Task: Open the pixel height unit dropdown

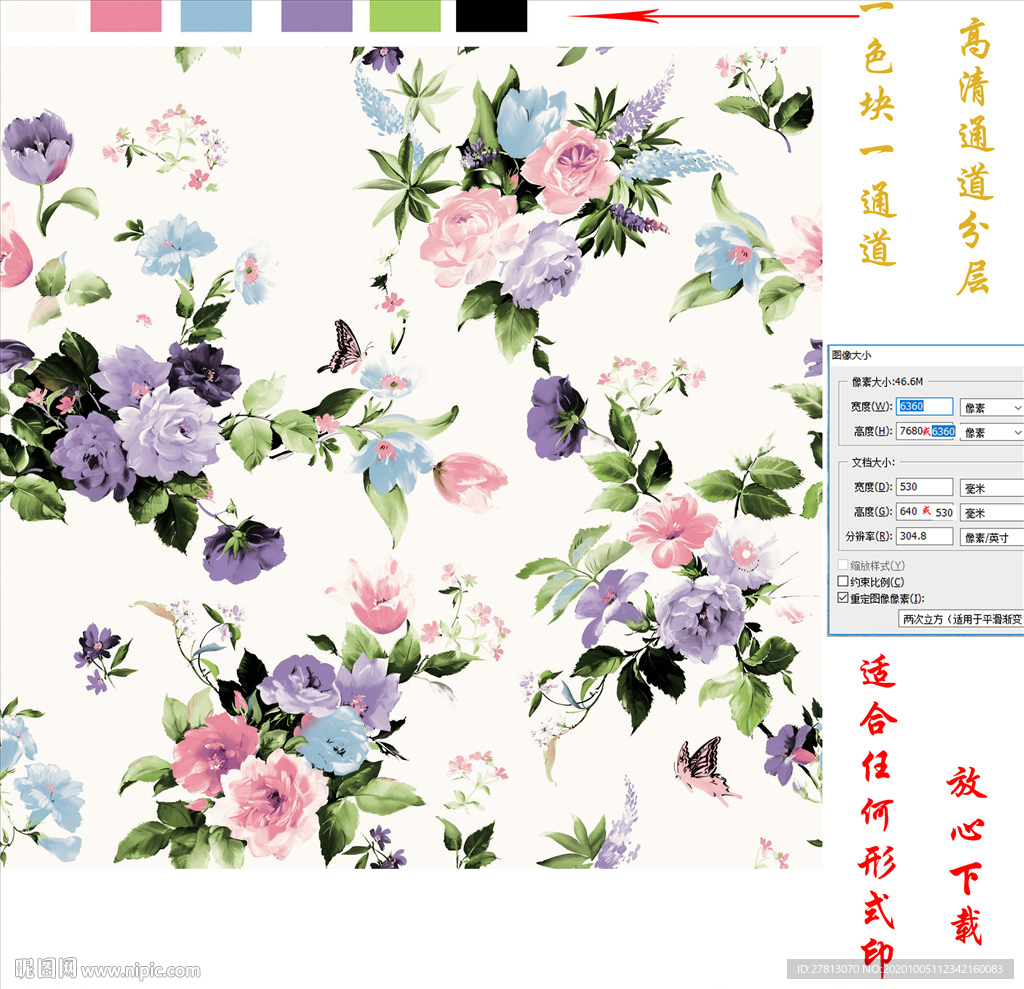Action: tap(991, 432)
